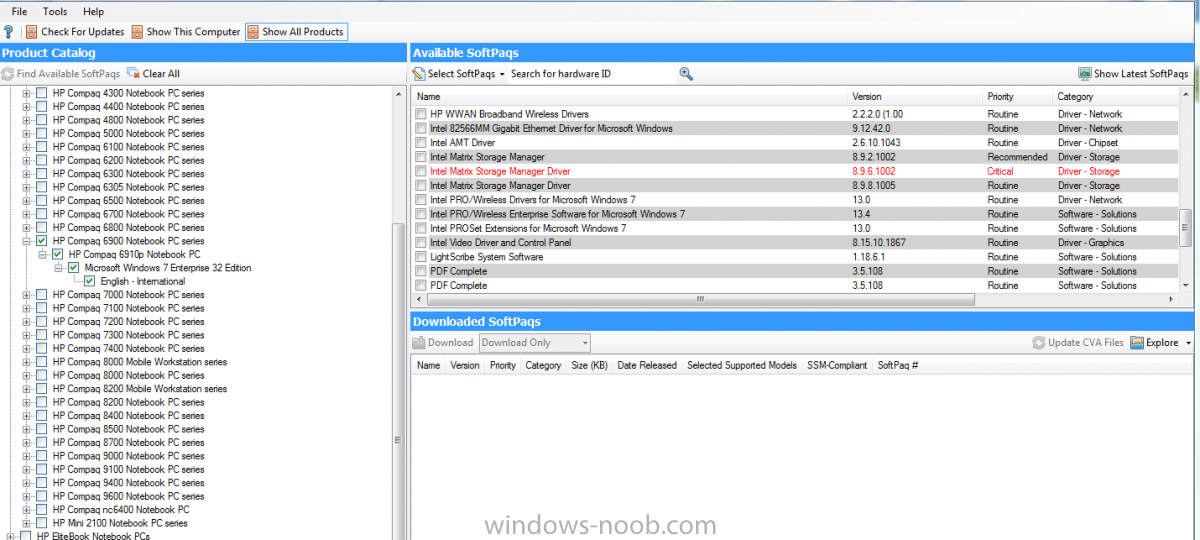Open the Tools menu
This screenshot has width=1200, height=540.
[x=55, y=11]
